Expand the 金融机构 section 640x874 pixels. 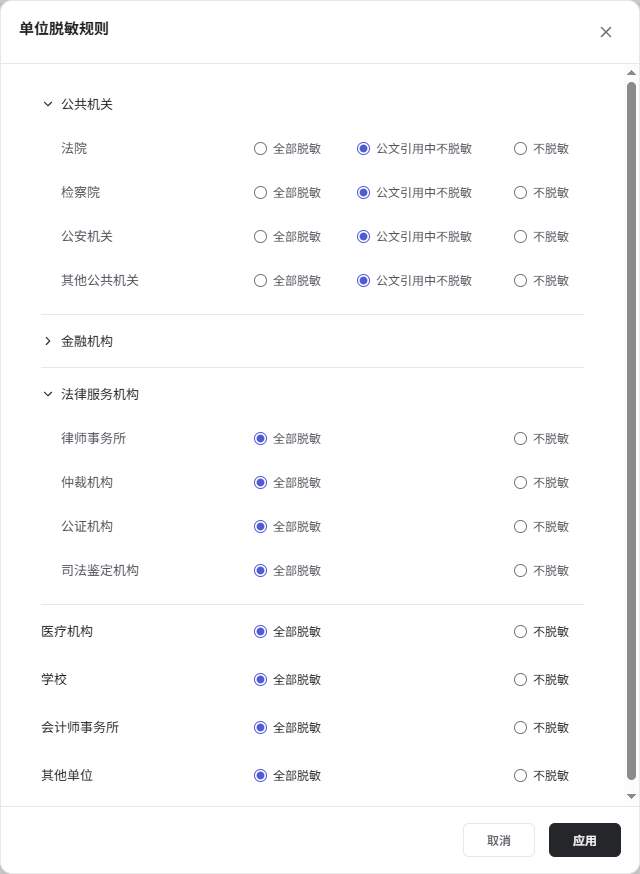48,341
